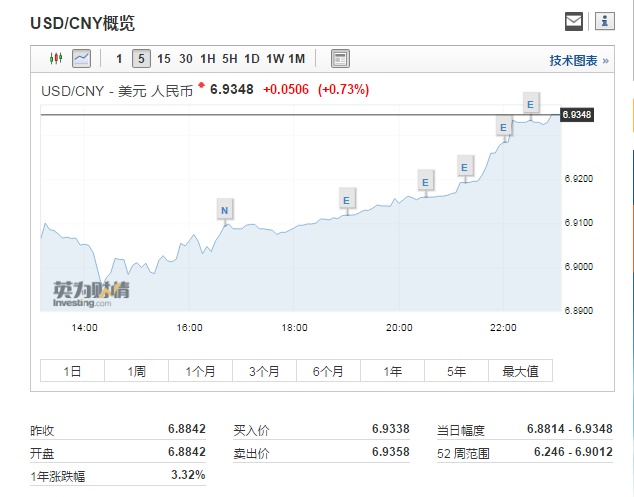
Task: Click the E event marker near 19:00
Action: click(346, 200)
